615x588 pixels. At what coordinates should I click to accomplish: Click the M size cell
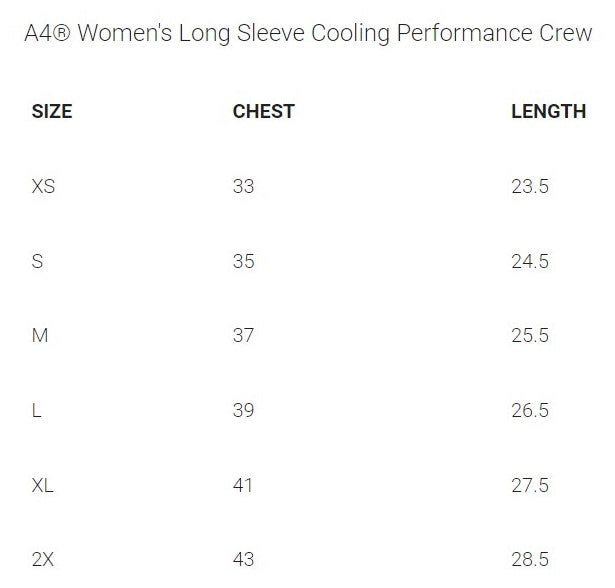pyautogui.click(x=40, y=335)
